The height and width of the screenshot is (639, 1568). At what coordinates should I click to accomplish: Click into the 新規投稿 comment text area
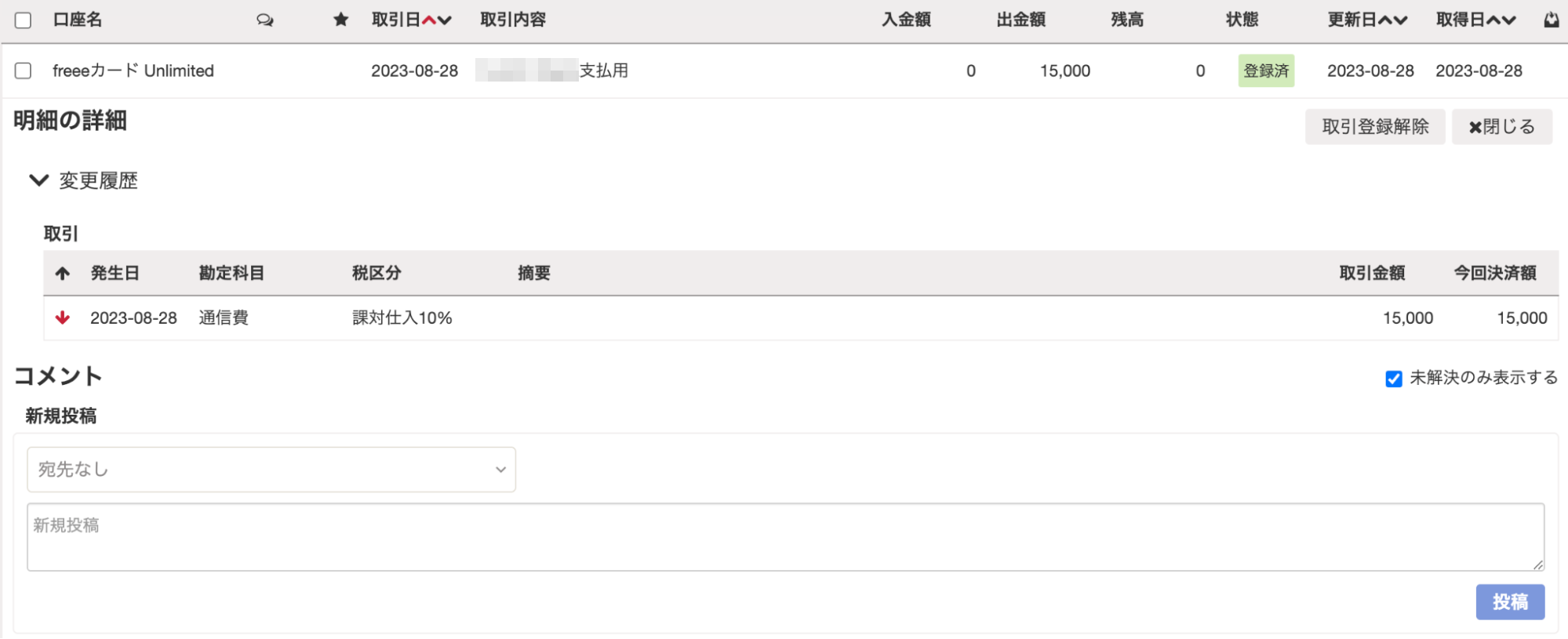pos(786,537)
